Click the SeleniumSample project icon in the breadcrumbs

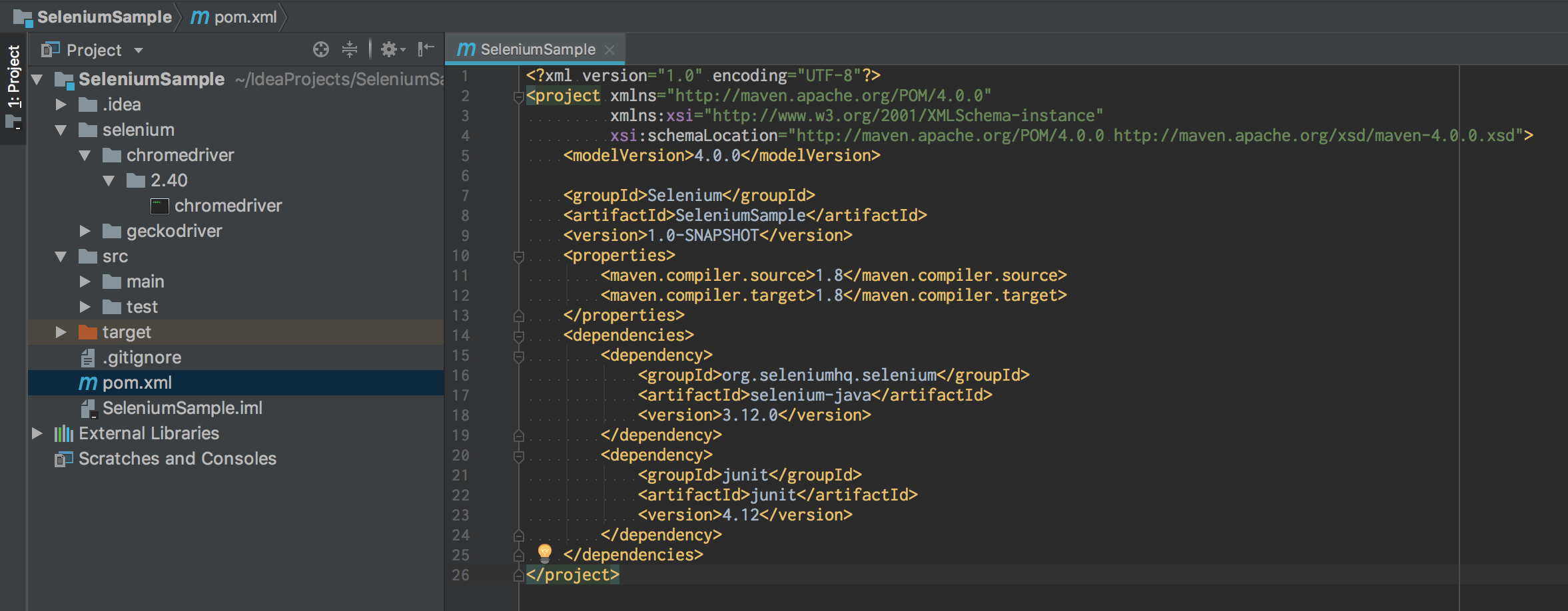[25, 17]
